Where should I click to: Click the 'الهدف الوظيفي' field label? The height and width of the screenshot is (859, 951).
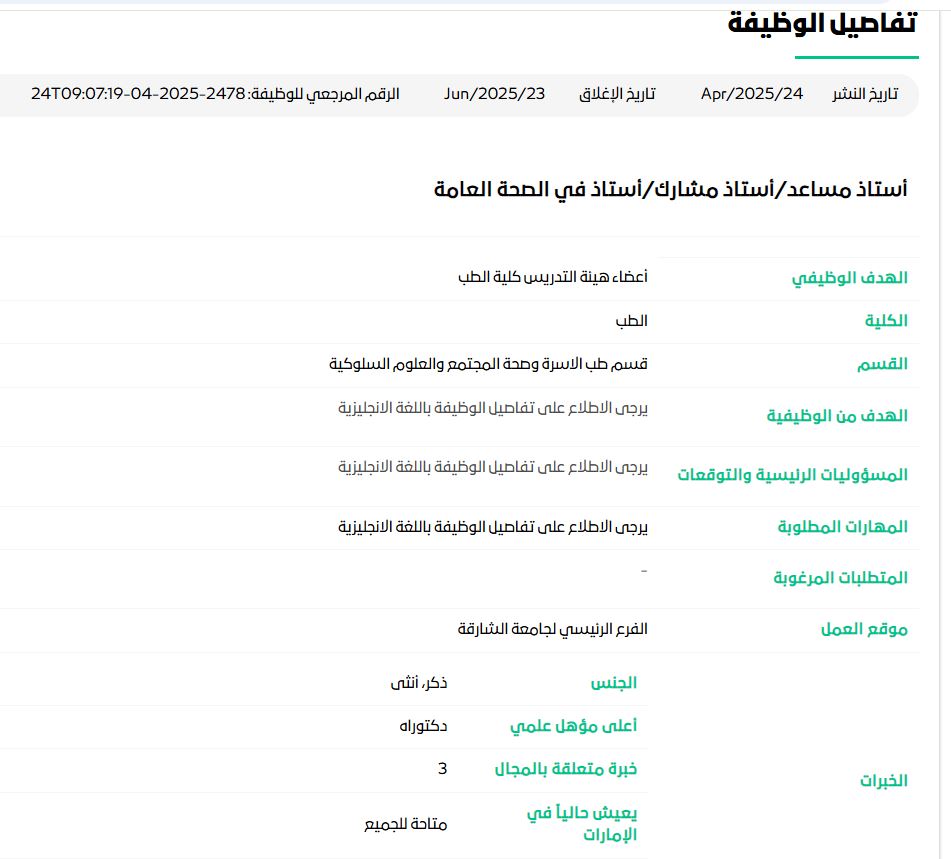pos(850,278)
